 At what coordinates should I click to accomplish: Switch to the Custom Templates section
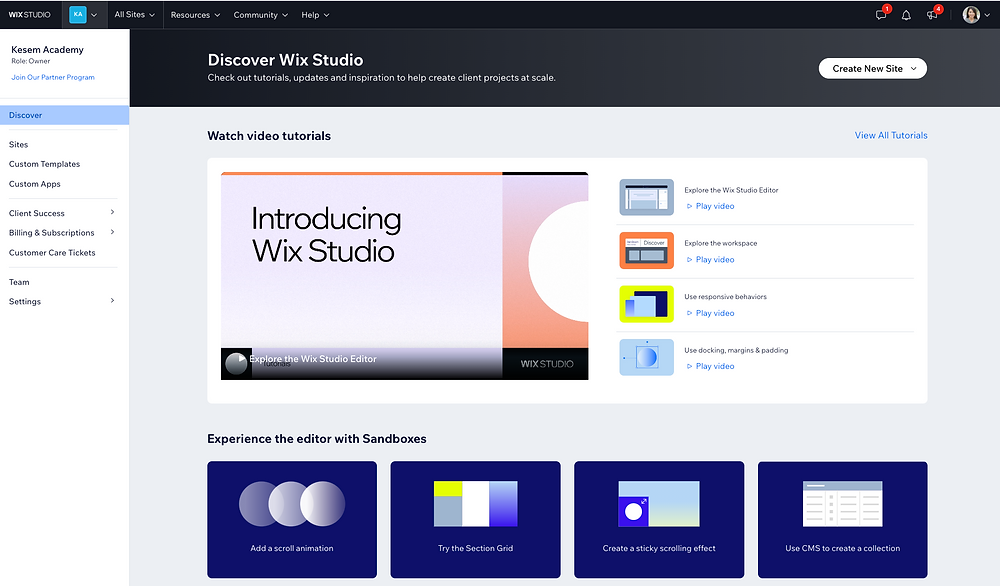coord(44,163)
